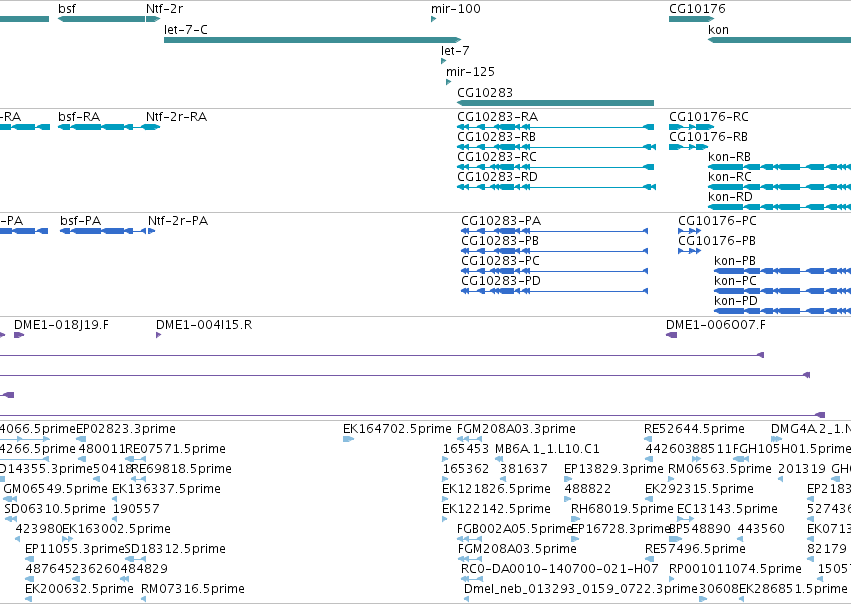The image size is (851, 604).
Task: Click the EK136337.5prime EST label
Action: pos(166,489)
